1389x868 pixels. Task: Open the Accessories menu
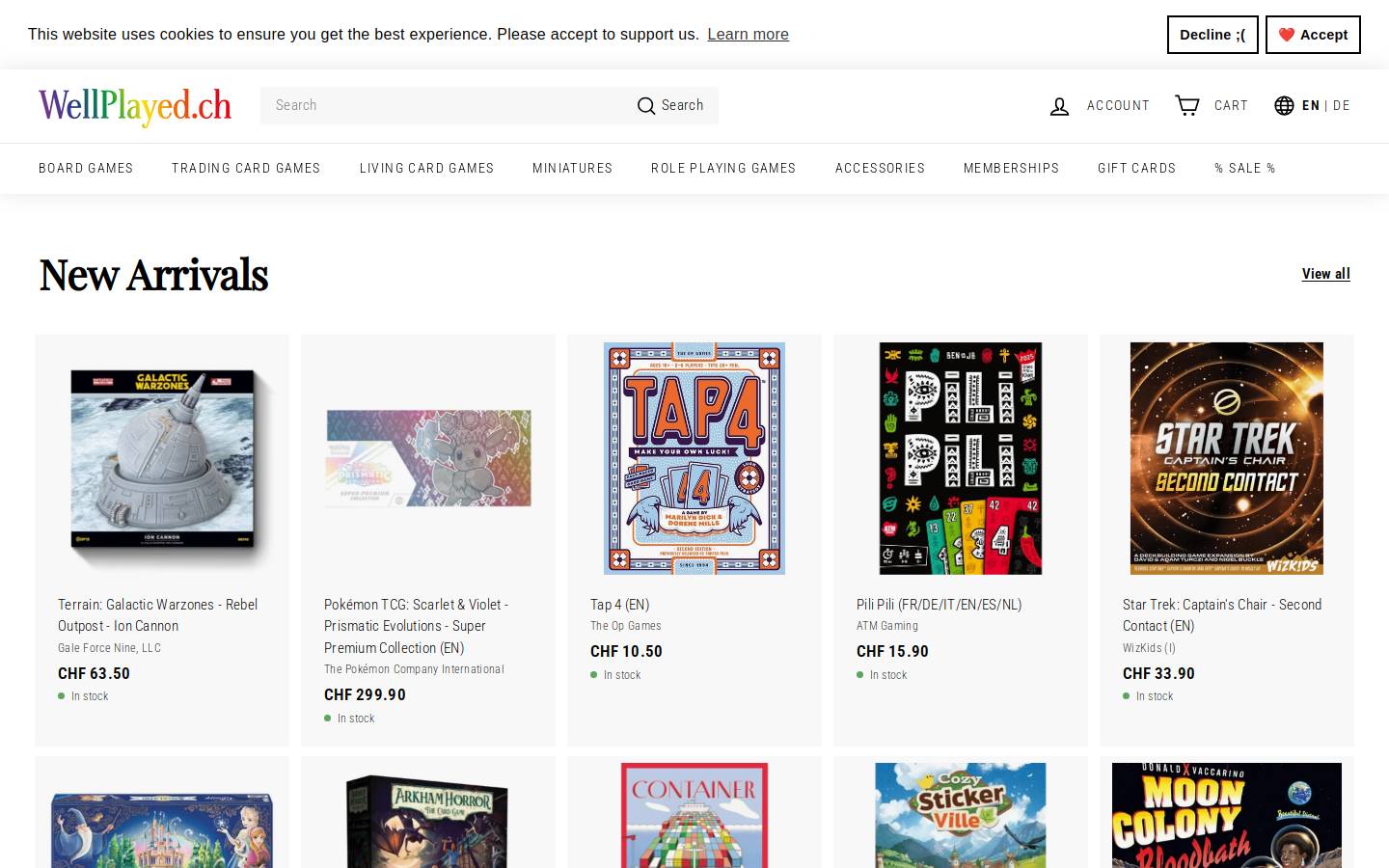click(x=880, y=168)
